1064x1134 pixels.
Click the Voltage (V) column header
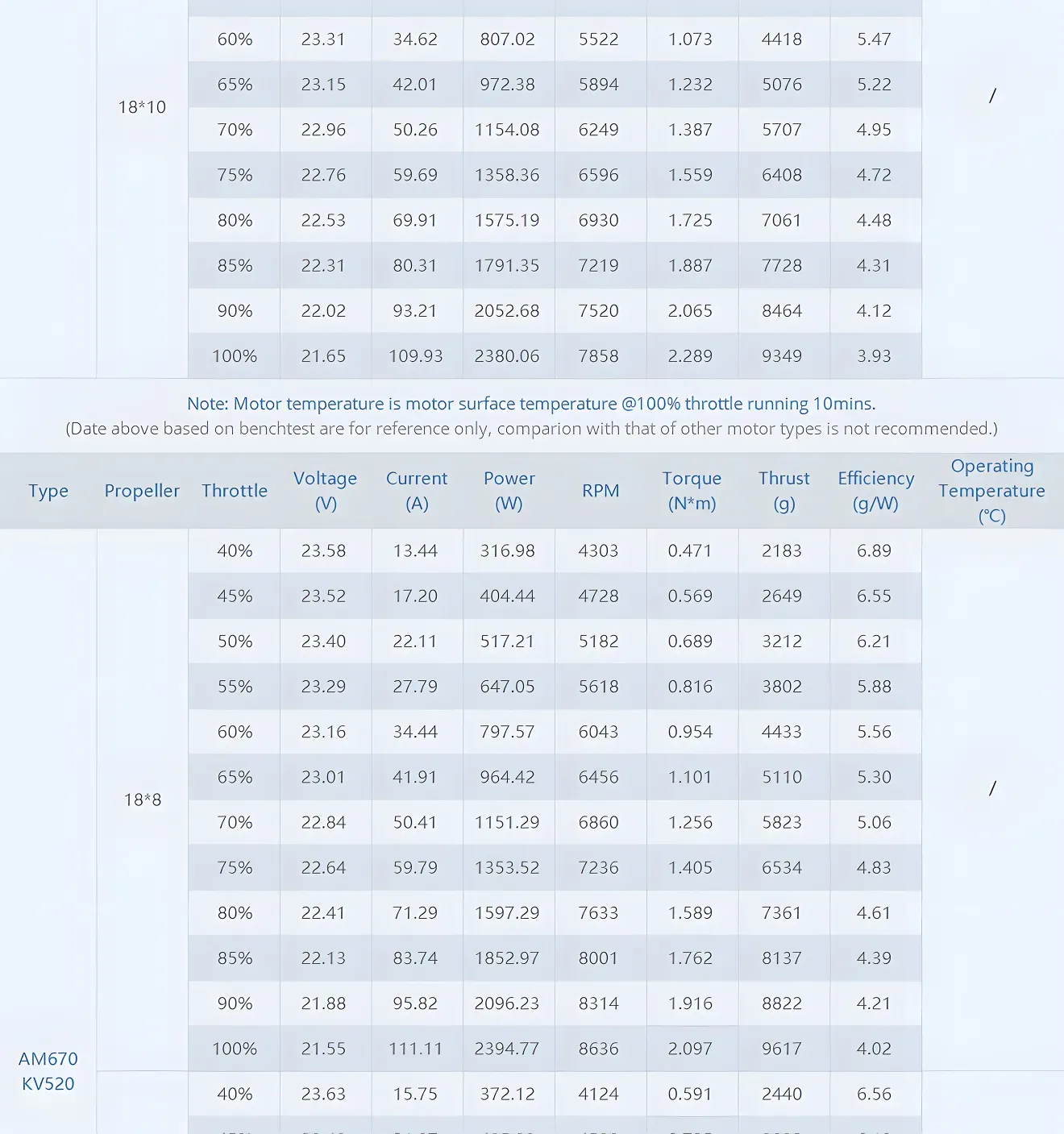(x=325, y=491)
